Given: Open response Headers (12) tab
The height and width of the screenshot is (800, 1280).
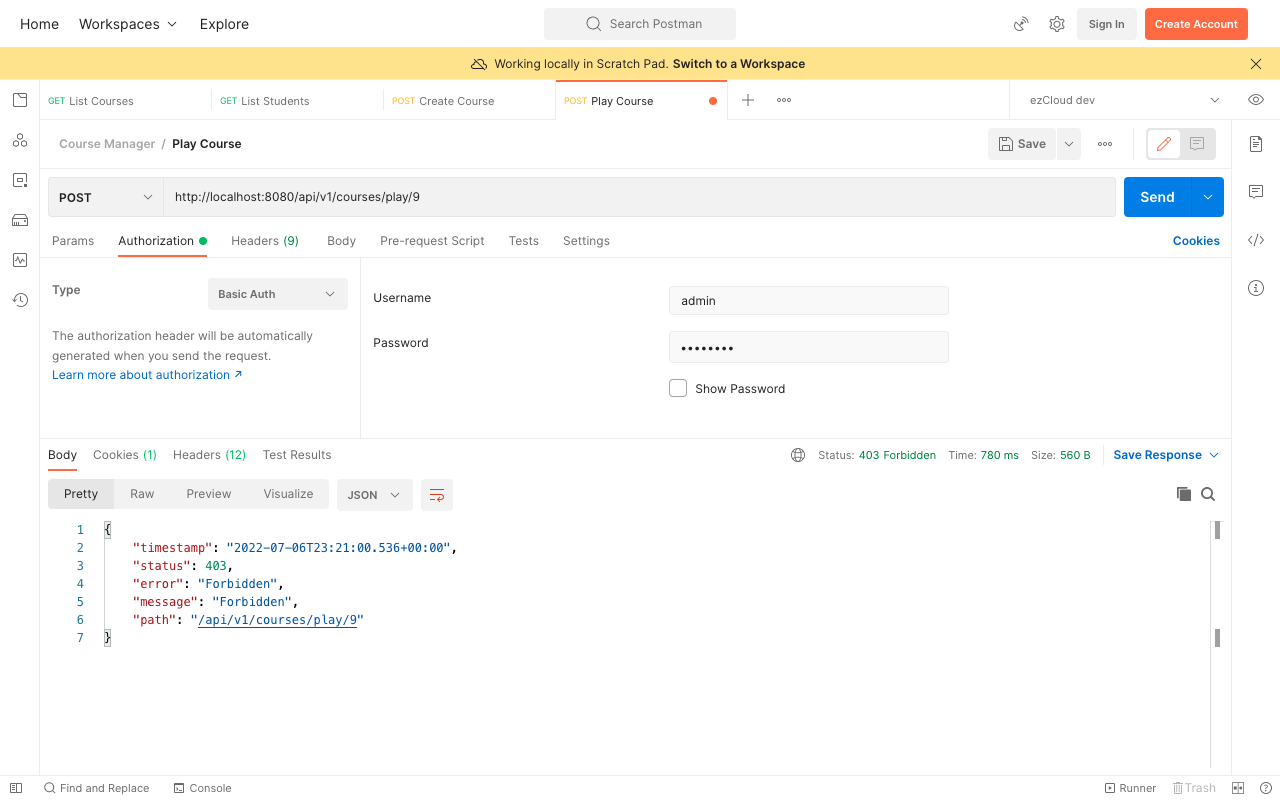Looking at the screenshot, I should [x=209, y=455].
